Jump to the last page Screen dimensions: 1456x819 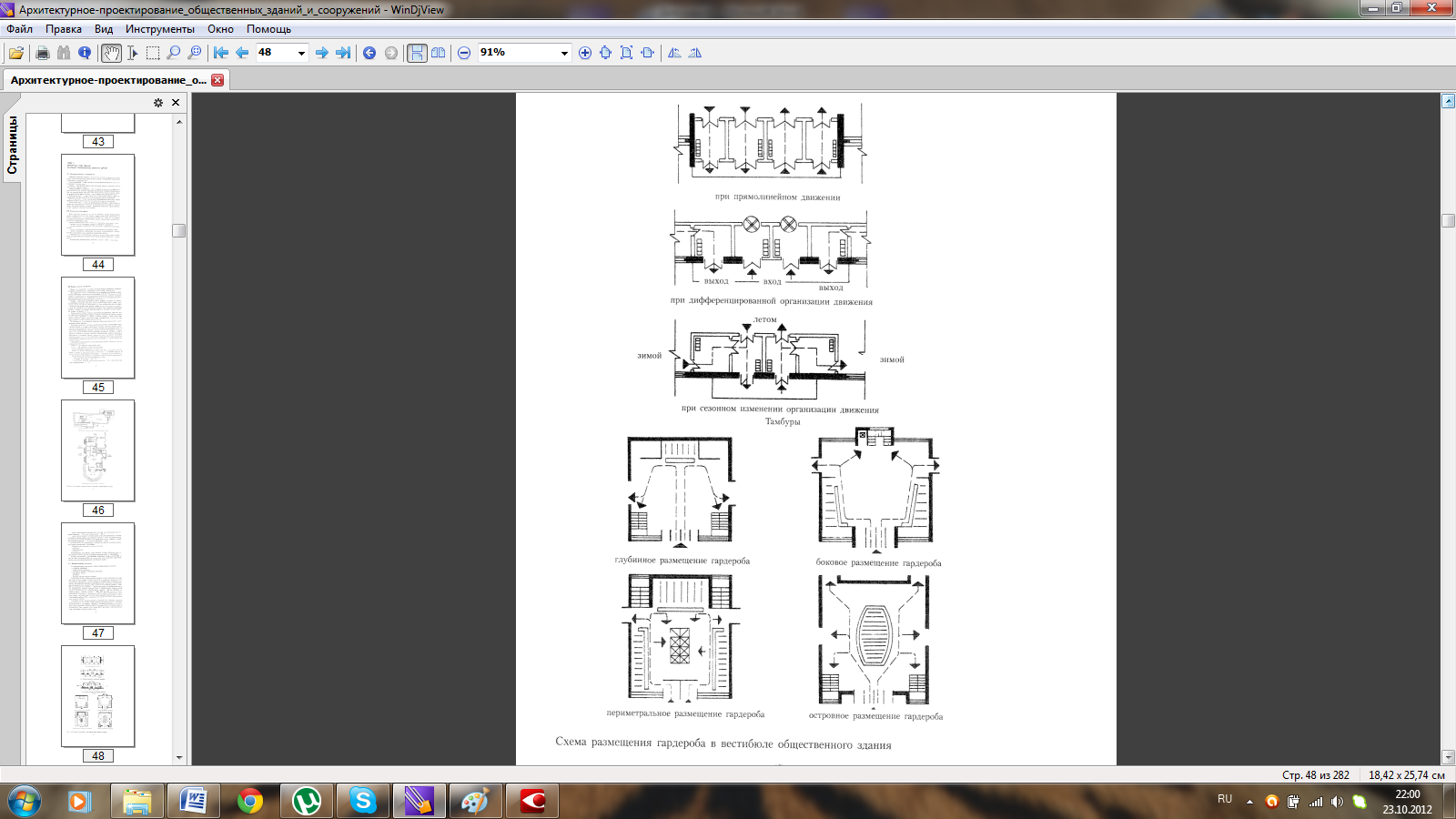[342, 53]
